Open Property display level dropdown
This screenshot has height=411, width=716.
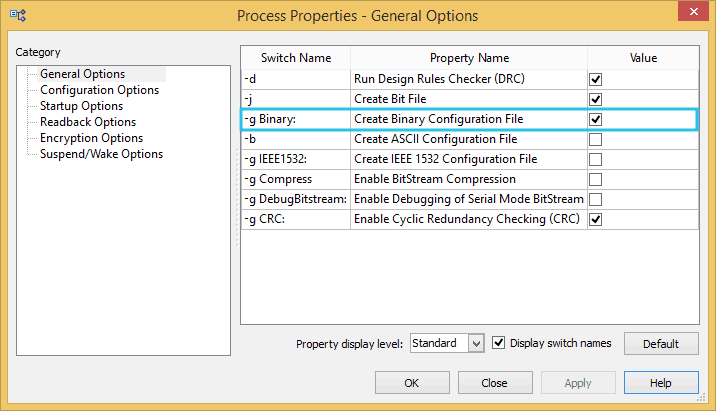(x=476, y=343)
